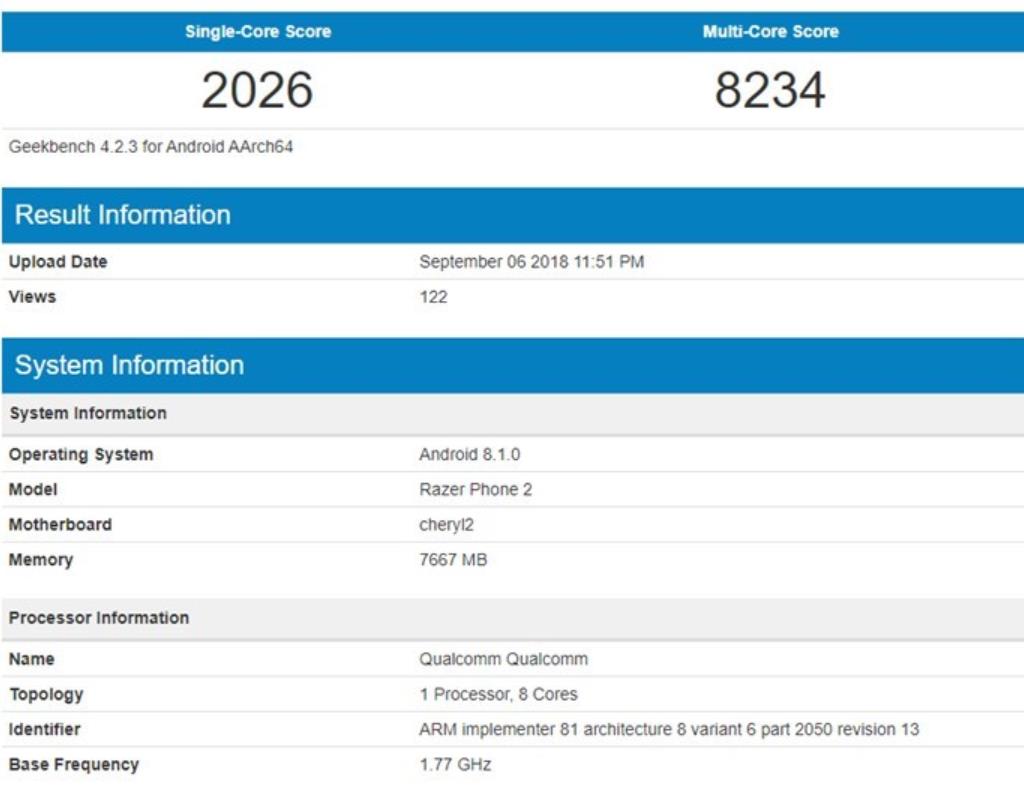Click the Base Frequency row label
The image size is (1024, 787).
(74, 765)
